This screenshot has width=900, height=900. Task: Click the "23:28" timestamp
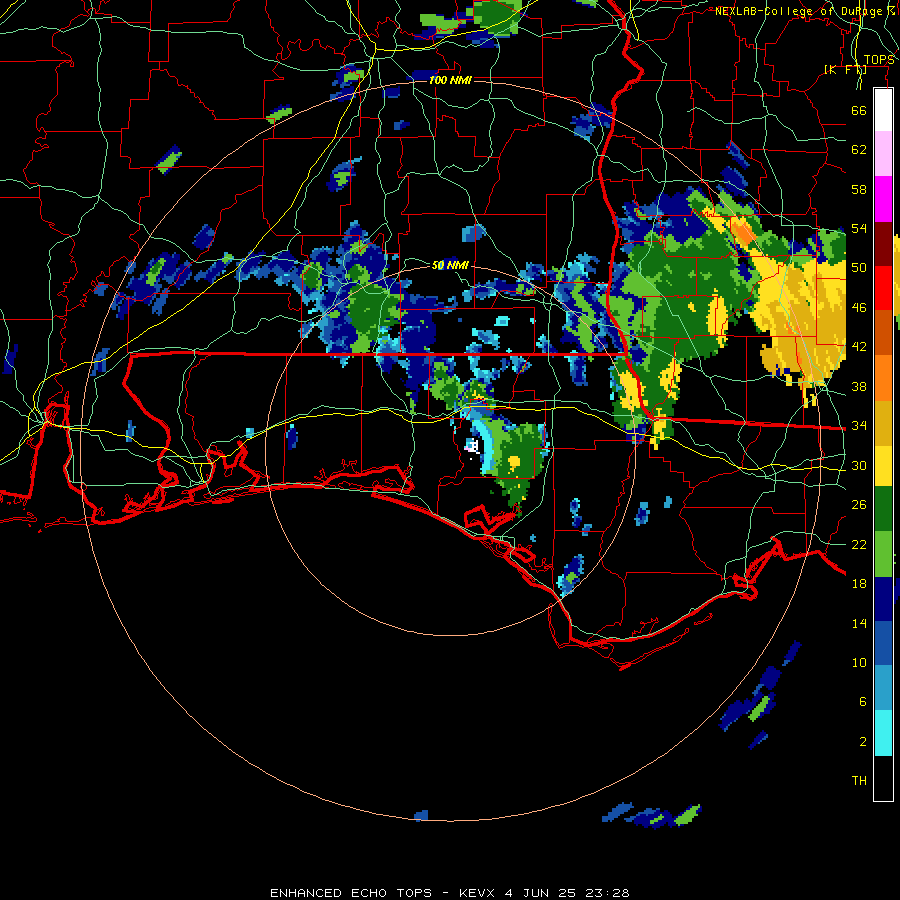click(x=607, y=893)
